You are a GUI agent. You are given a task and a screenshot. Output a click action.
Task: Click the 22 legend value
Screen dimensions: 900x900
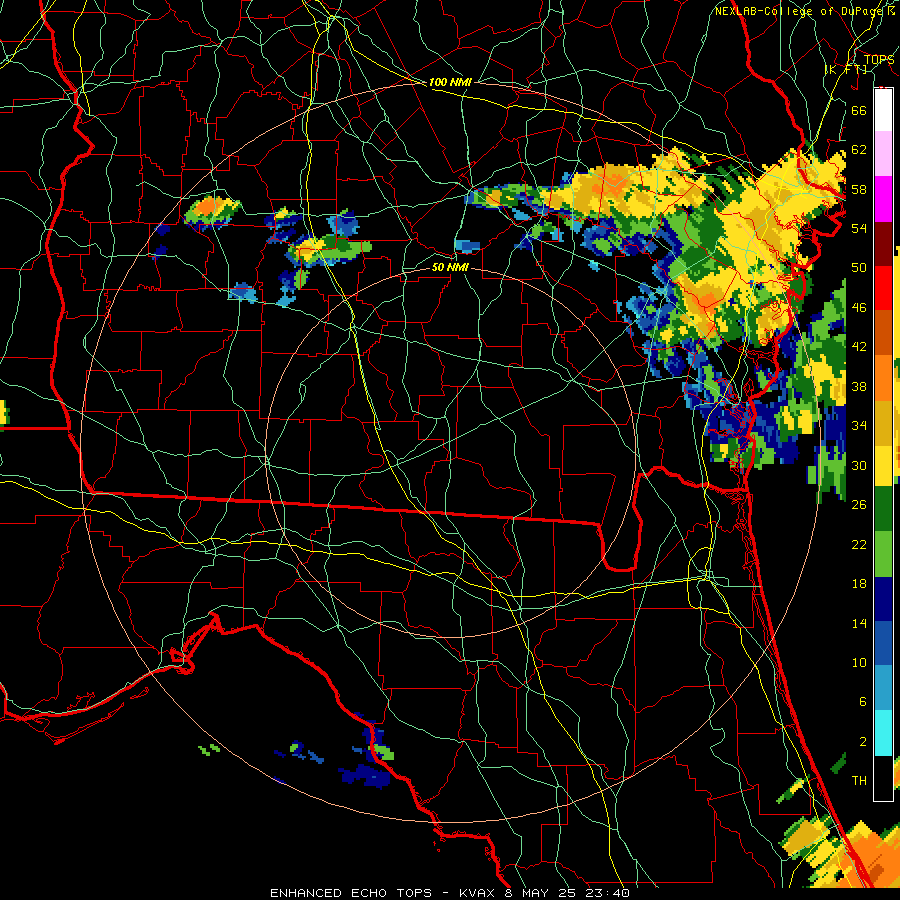[859, 544]
